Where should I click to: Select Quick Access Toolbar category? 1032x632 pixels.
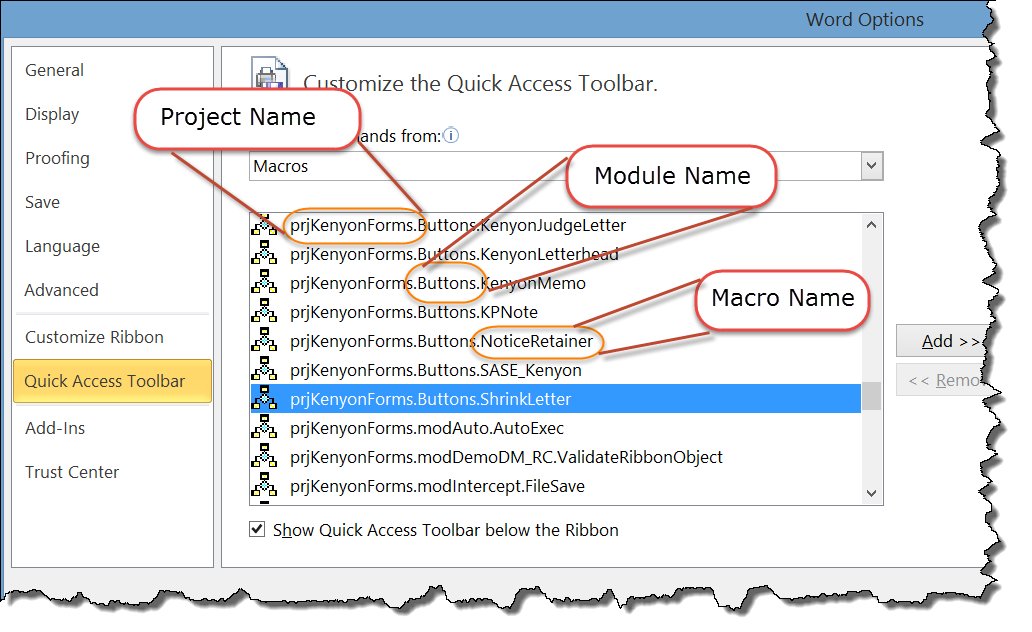[113, 381]
